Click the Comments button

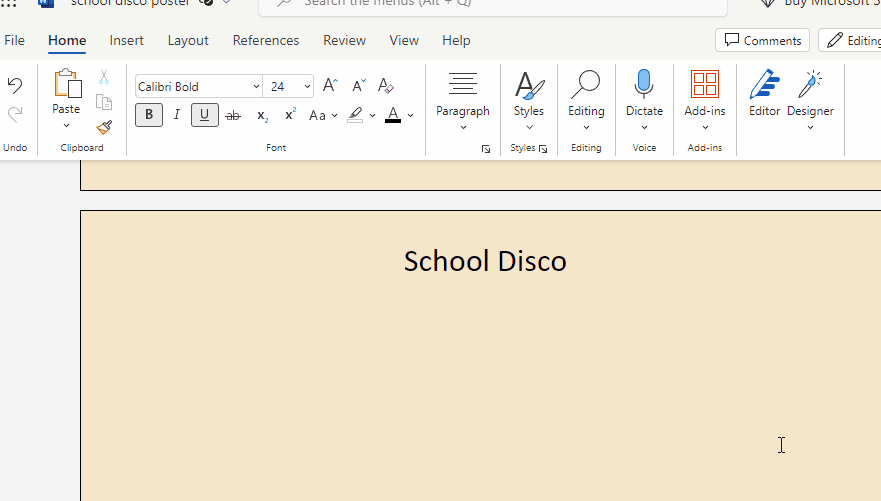[763, 40]
